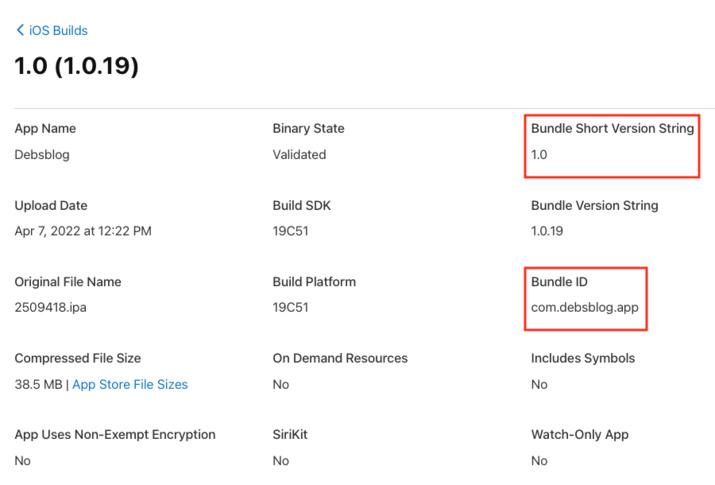The width and height of the screenshot is (715, 485).
Task: Click the App Uses Non-Exempt Encryption label
Action: (115, 435)
